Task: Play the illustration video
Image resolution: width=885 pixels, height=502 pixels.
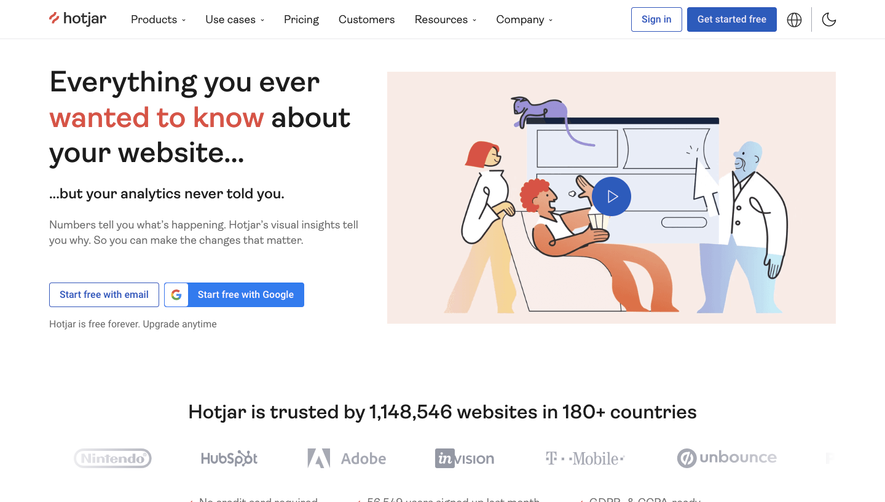Action: [x=611, y=197]
